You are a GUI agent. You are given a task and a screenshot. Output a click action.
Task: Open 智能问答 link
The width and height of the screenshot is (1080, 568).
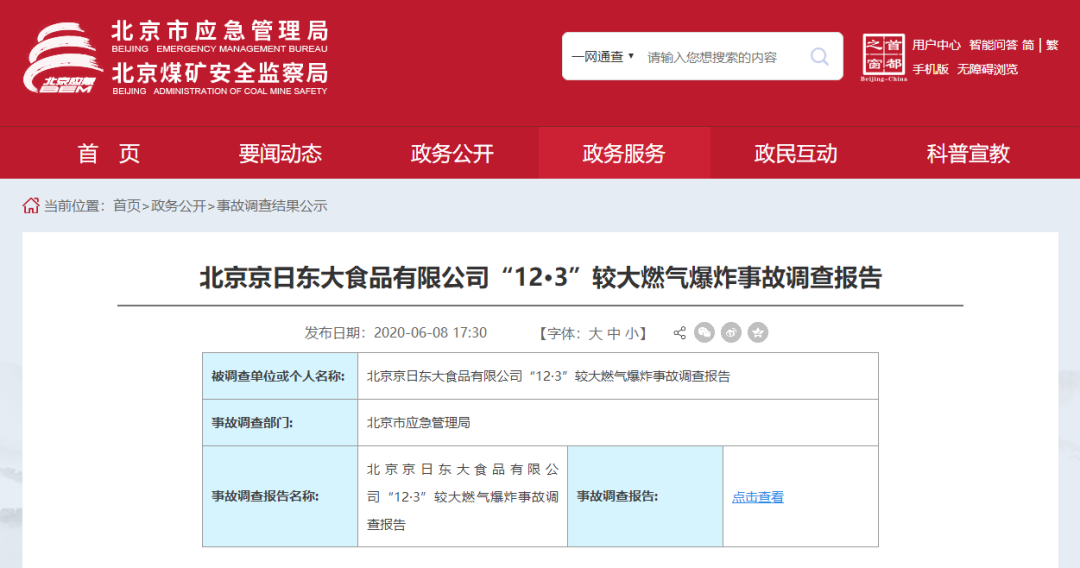[993, 45]
